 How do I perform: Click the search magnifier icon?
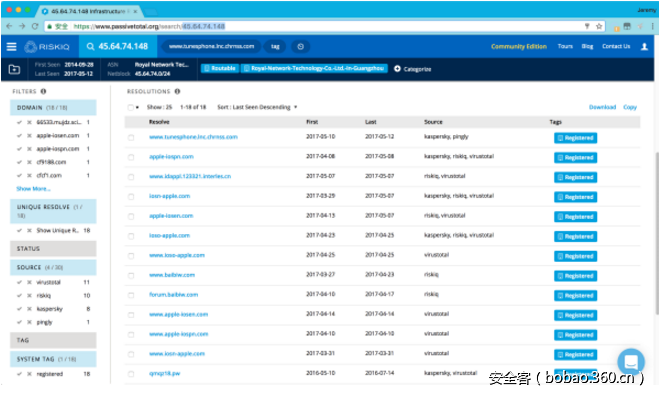pyautogui.click(x=90, y=47)
